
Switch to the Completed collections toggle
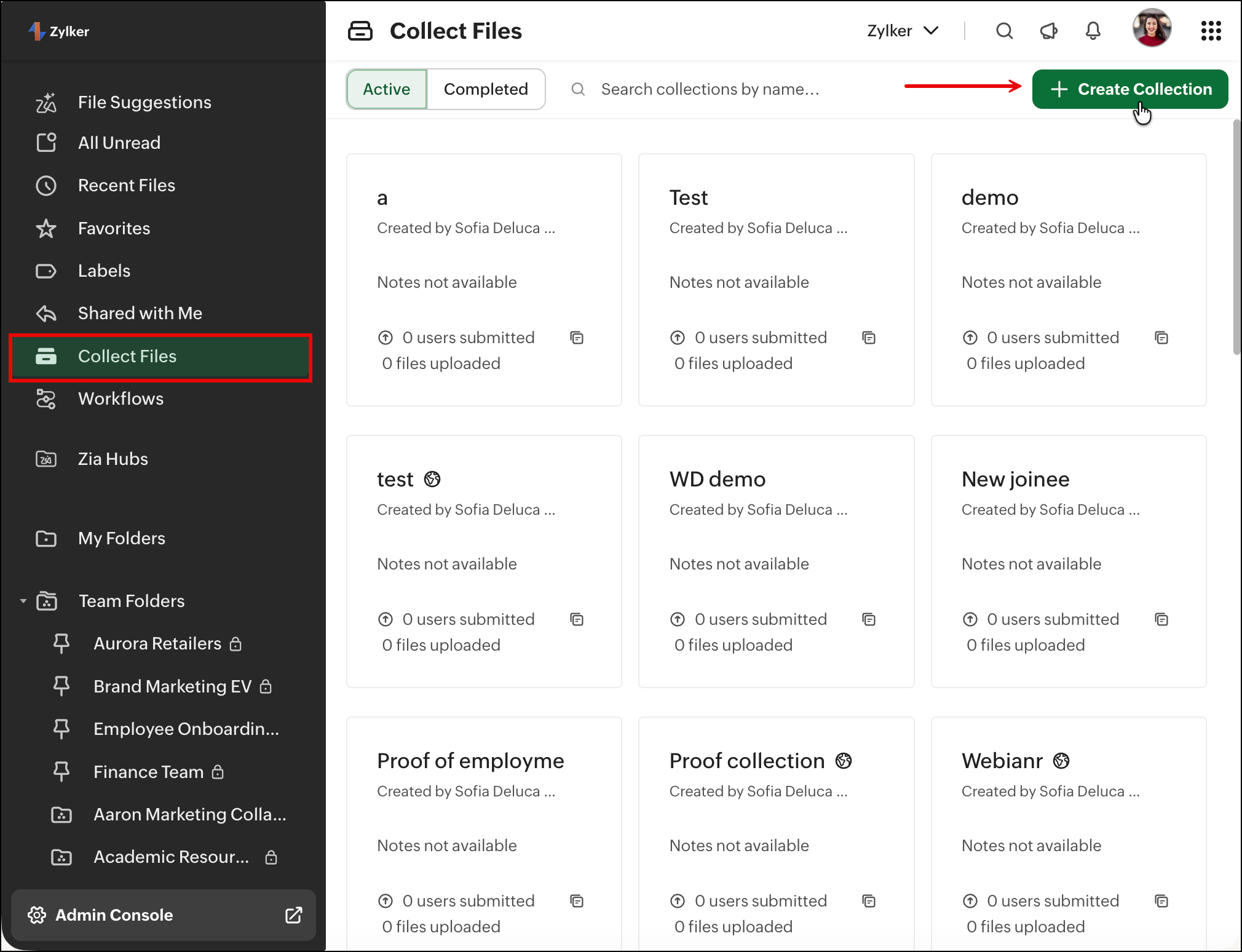[486, 89]
